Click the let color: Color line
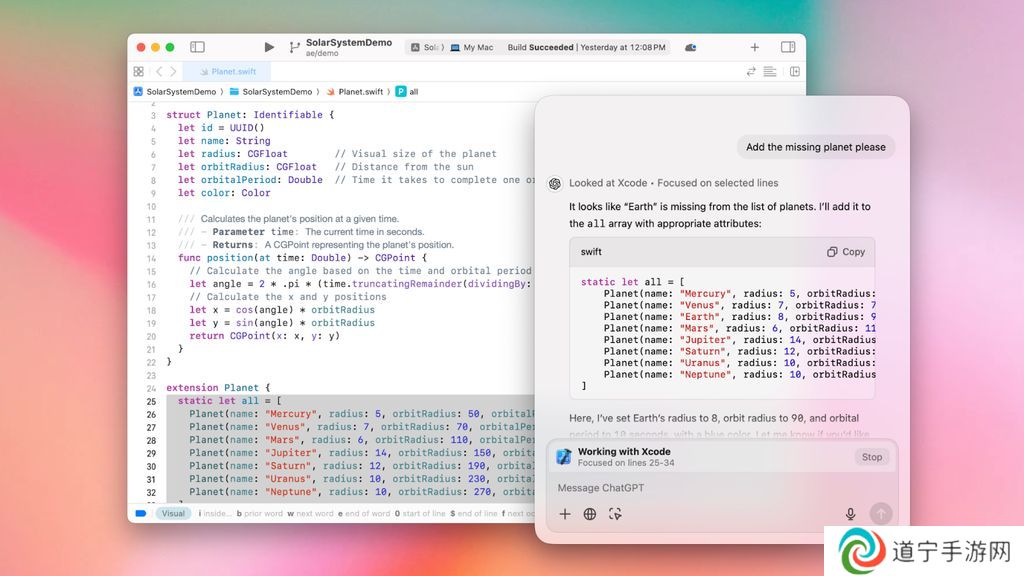This screenshot has height=576, width=1024. pyautogui.click(x=224, y=193)
